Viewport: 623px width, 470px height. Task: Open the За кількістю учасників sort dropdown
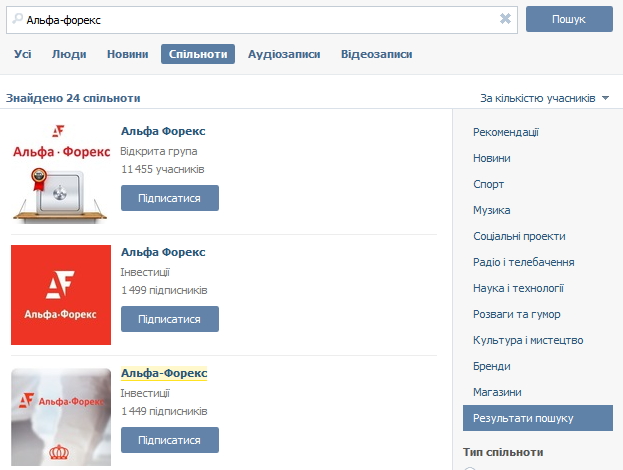click(544, 98)
